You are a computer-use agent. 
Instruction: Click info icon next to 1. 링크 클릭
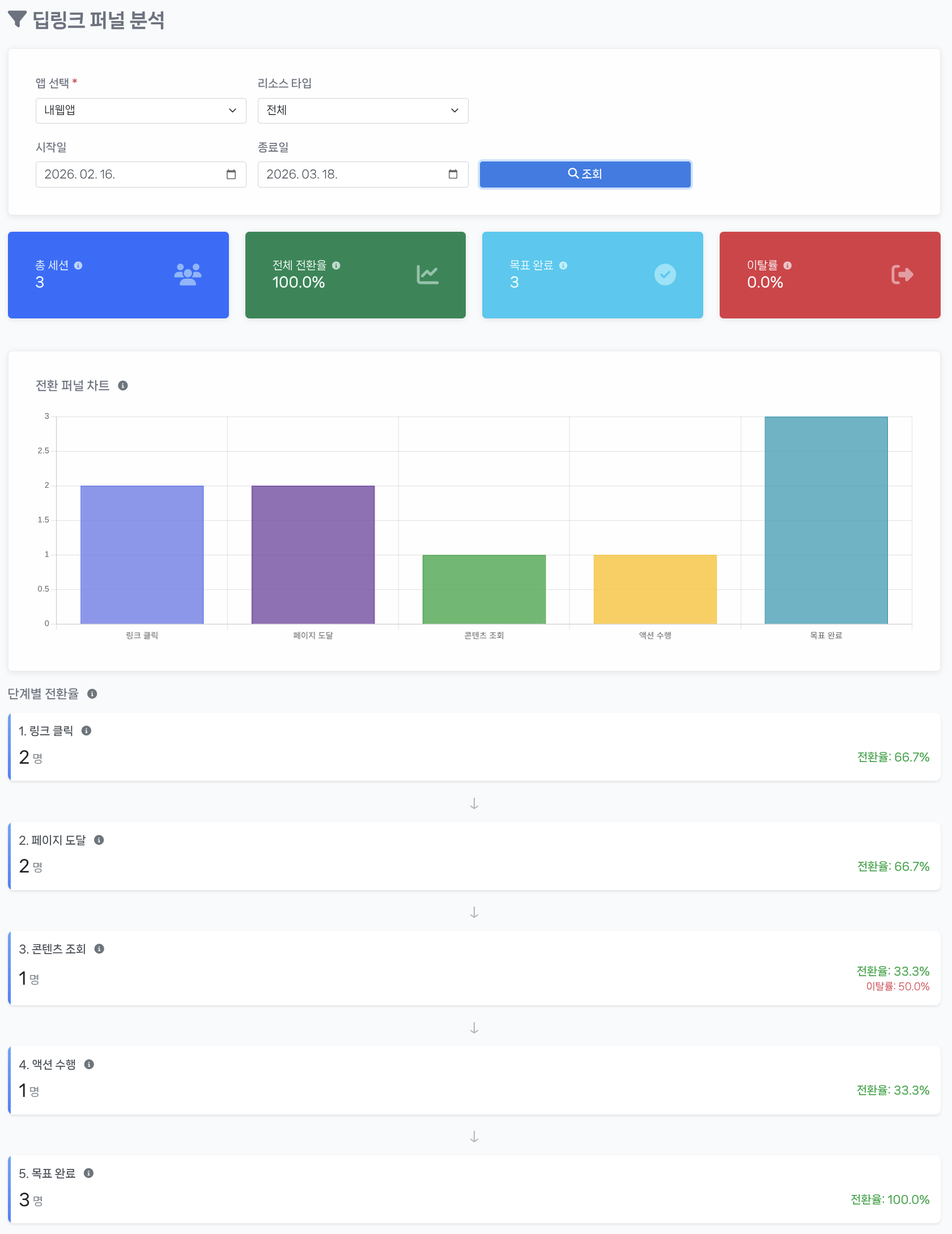pos(86,731)
